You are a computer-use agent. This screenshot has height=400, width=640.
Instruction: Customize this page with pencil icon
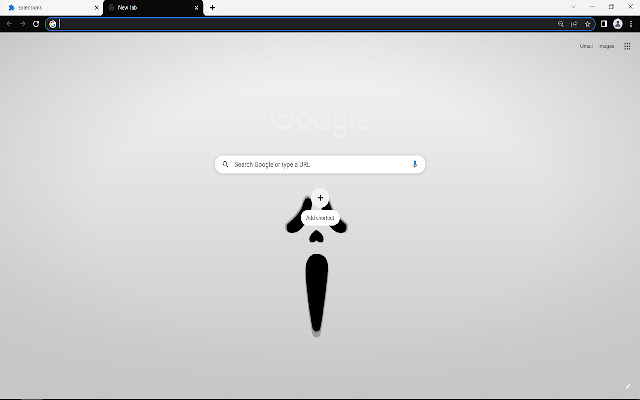point(628,386)
